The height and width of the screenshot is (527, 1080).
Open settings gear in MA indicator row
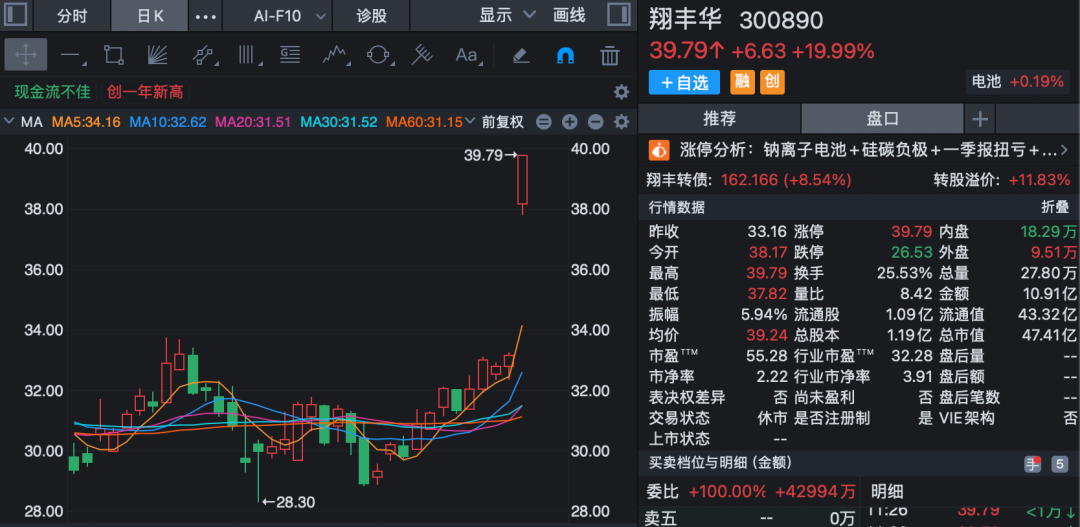[x=621, y=122]
